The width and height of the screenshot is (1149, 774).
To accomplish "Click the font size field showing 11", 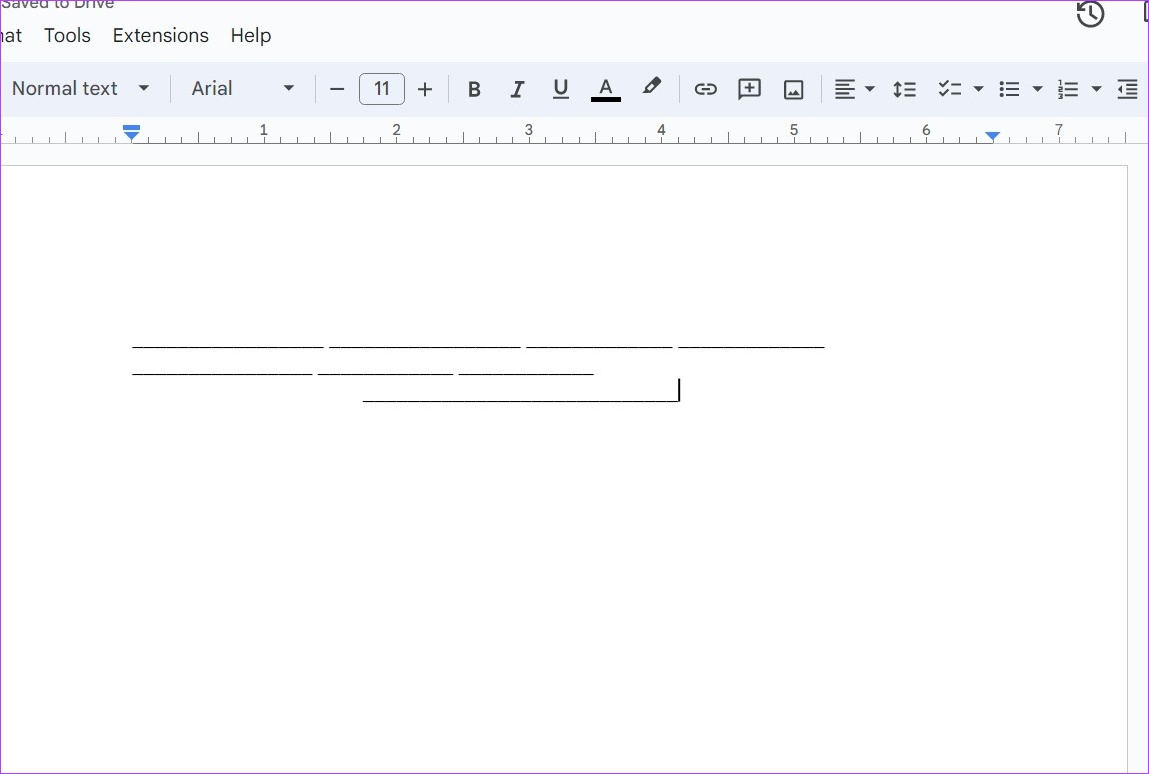I will point(382,89).
